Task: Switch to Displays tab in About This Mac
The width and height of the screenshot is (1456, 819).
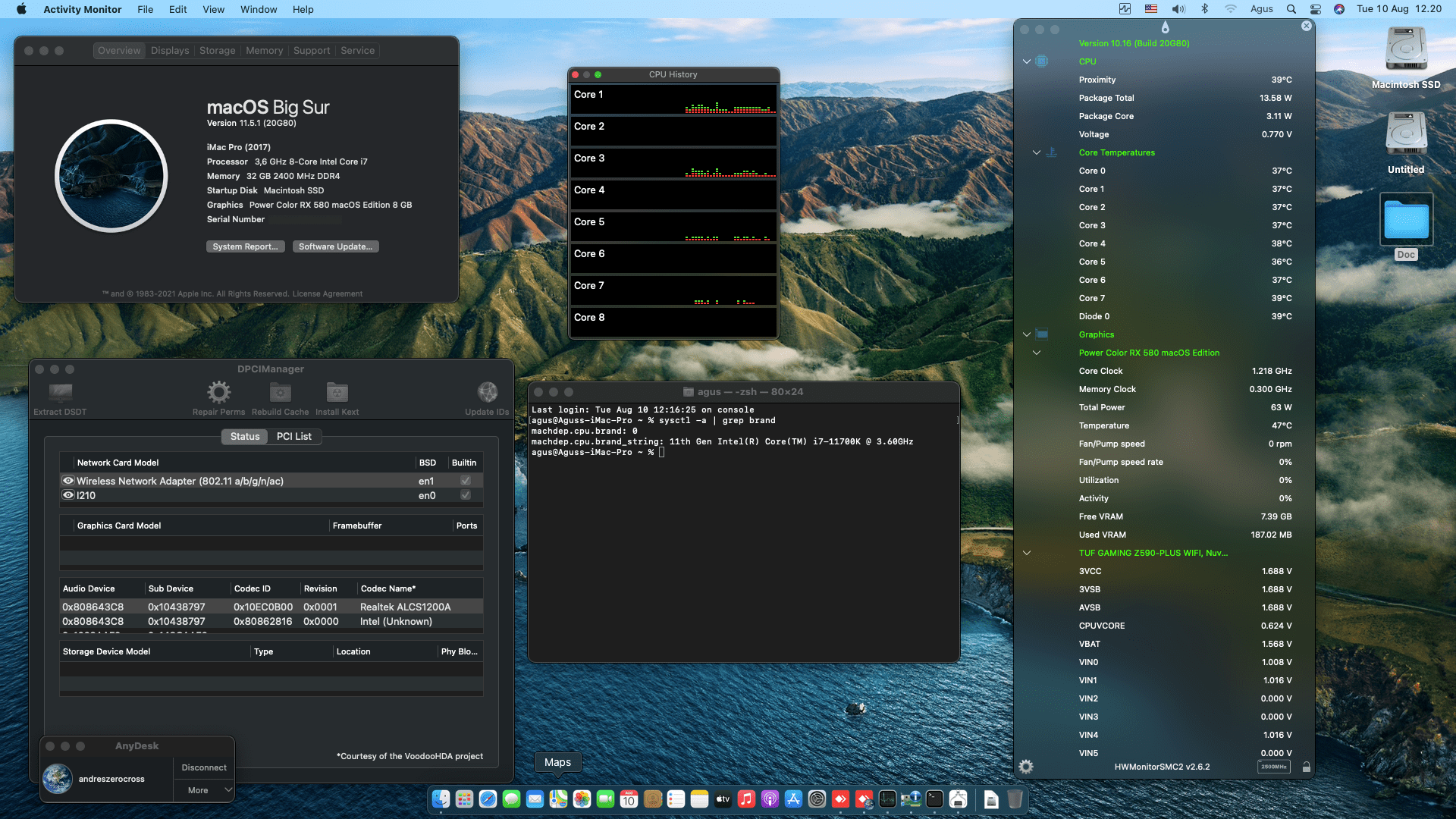Action: 170,51
